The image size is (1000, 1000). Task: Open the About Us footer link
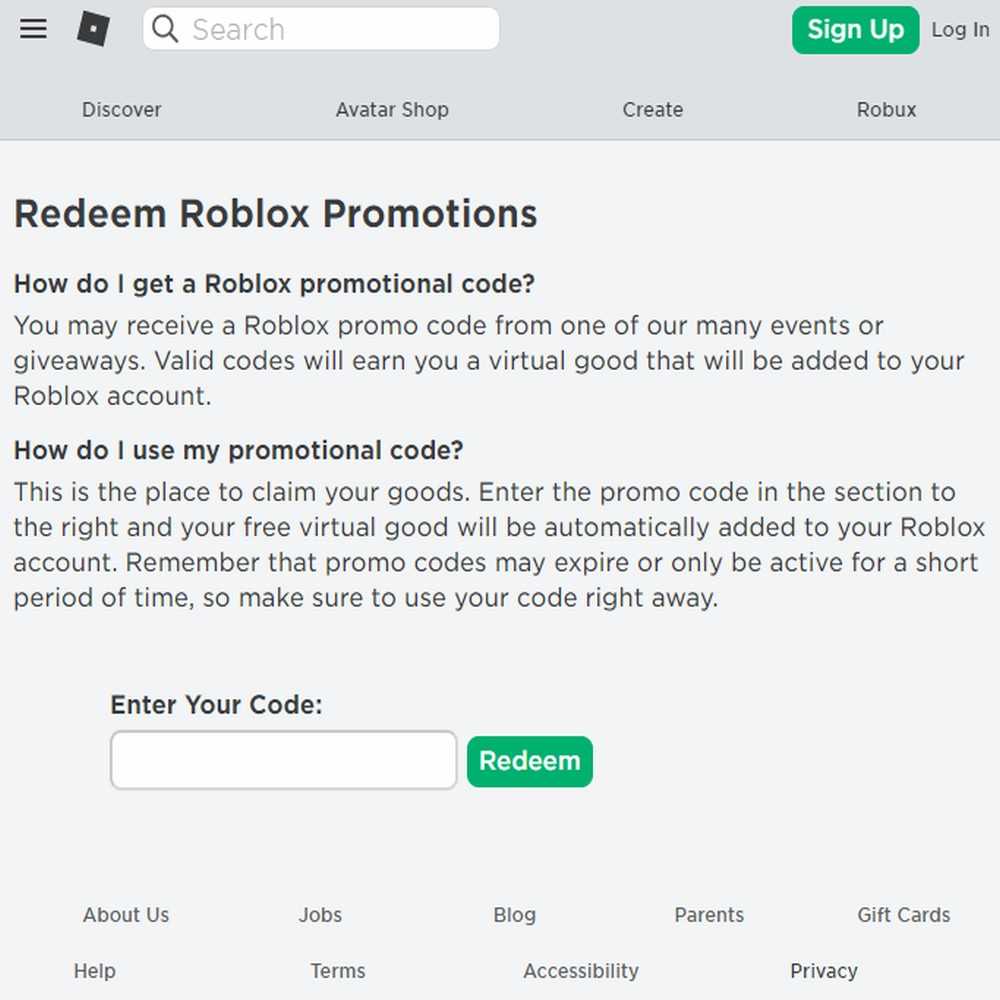click(126, 915)
